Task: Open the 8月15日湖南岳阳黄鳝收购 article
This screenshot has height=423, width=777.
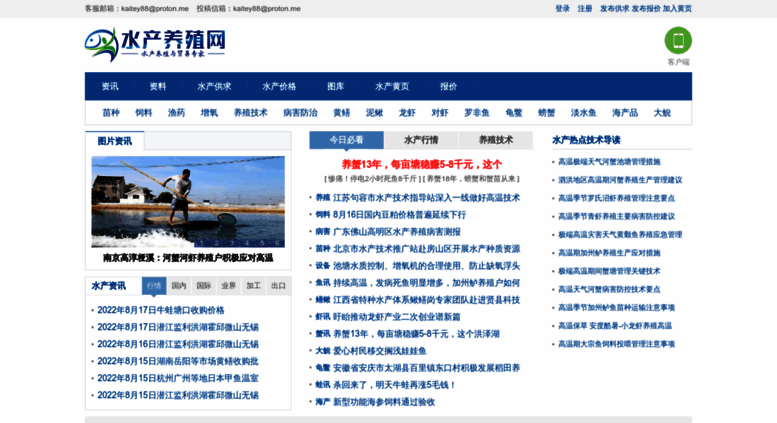Action: tap(178, 361)
